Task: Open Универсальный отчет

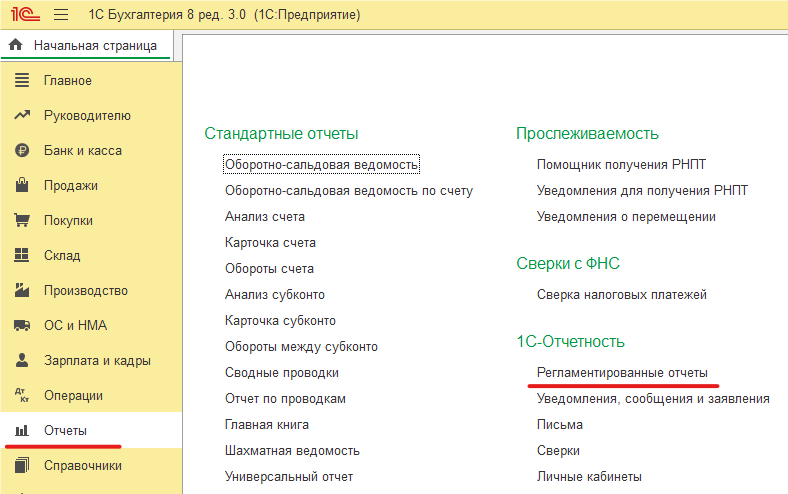Action: [x=289, y=476]
